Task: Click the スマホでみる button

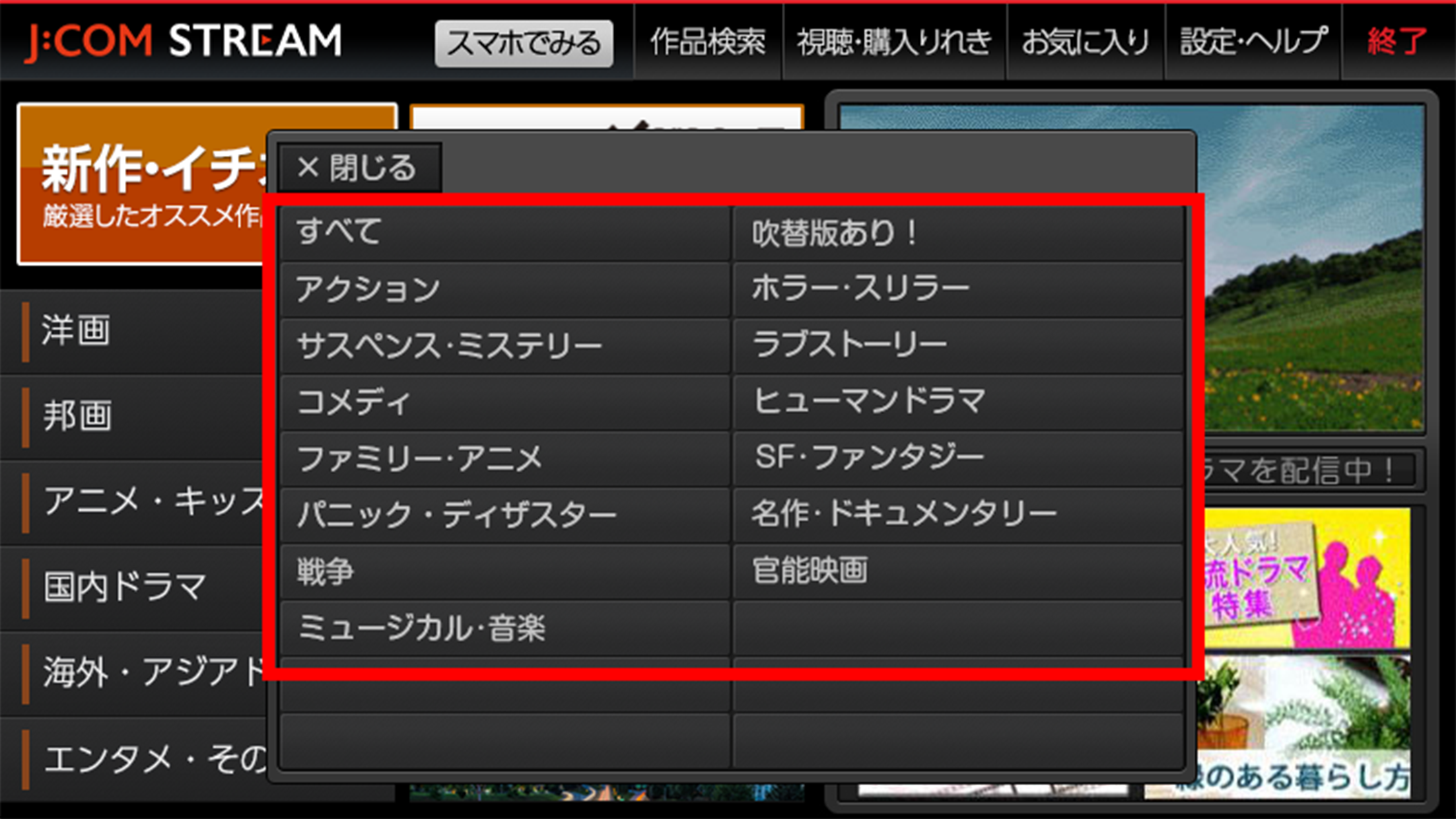Action: (x=524, y=43)
